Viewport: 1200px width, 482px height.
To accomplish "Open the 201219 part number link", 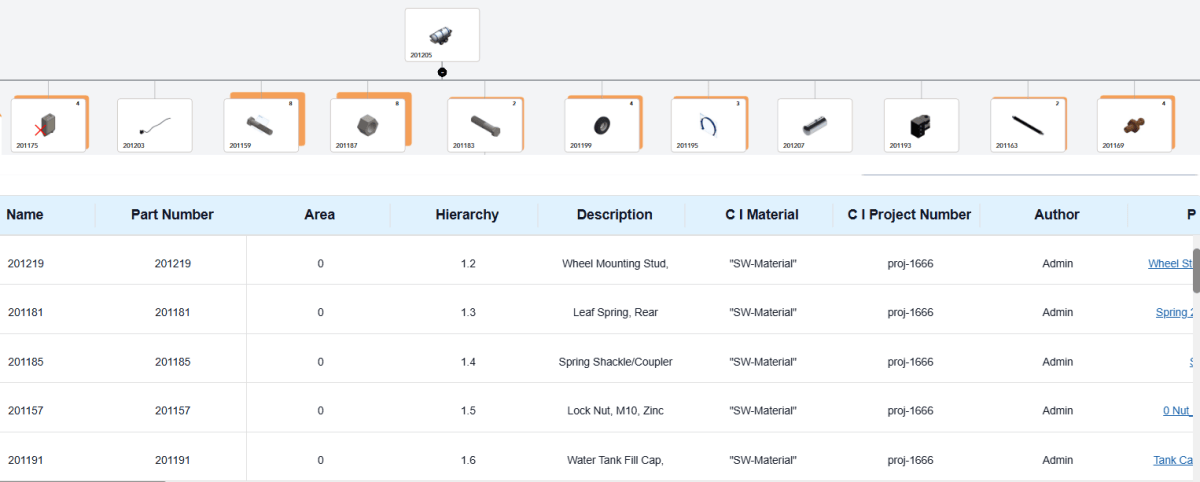I will point(172,264).
